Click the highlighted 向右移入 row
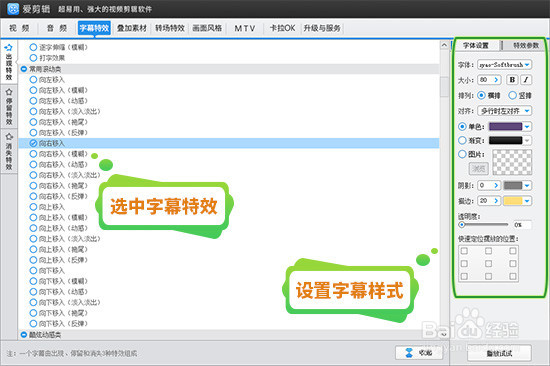The height and width of the screenshot is (366, 550). [x=229, y=143]
